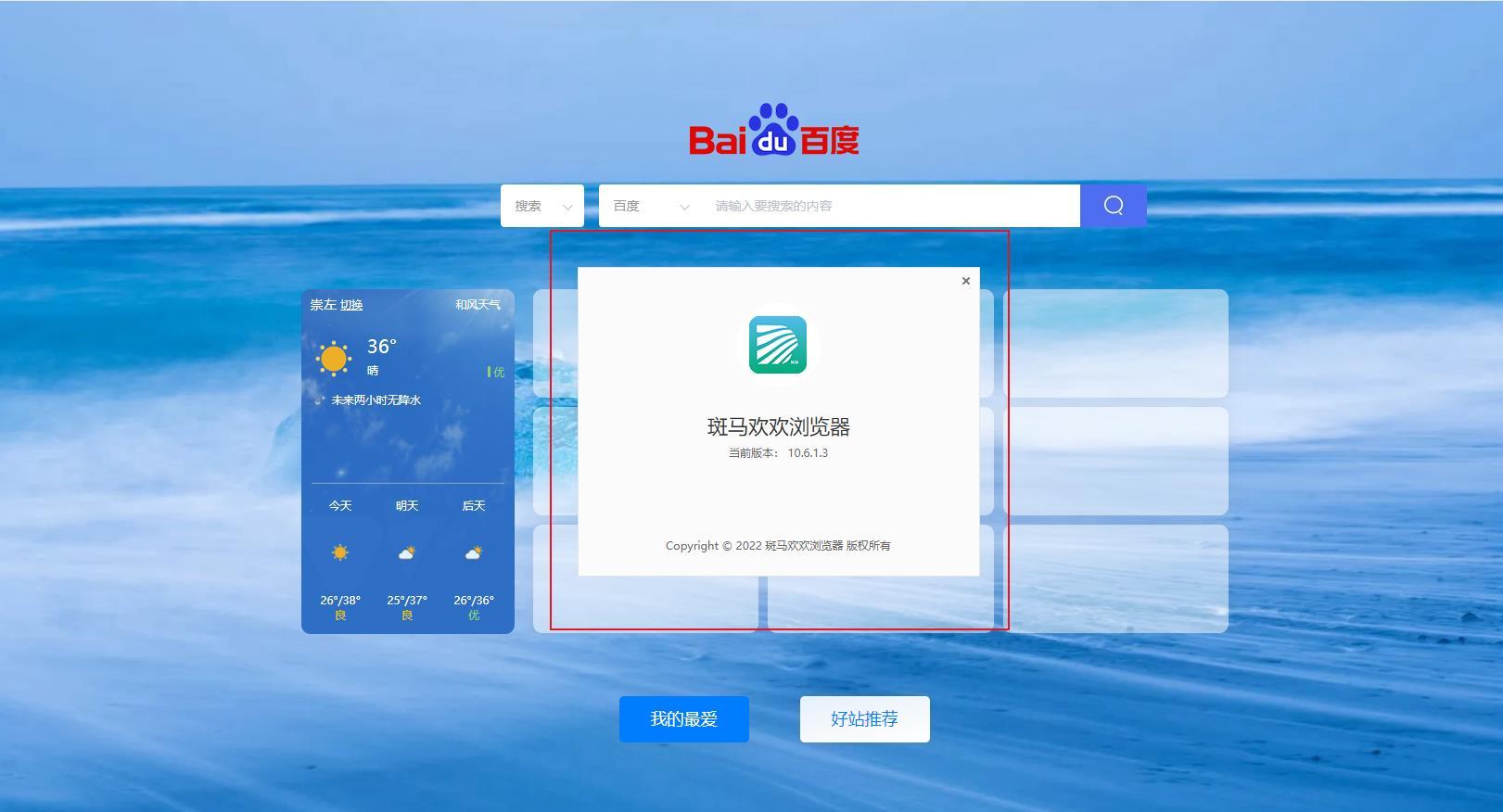Switch to the 我的最爱 tab
1503x812 pixels.
pyautogui.click(x=684, y=719)
